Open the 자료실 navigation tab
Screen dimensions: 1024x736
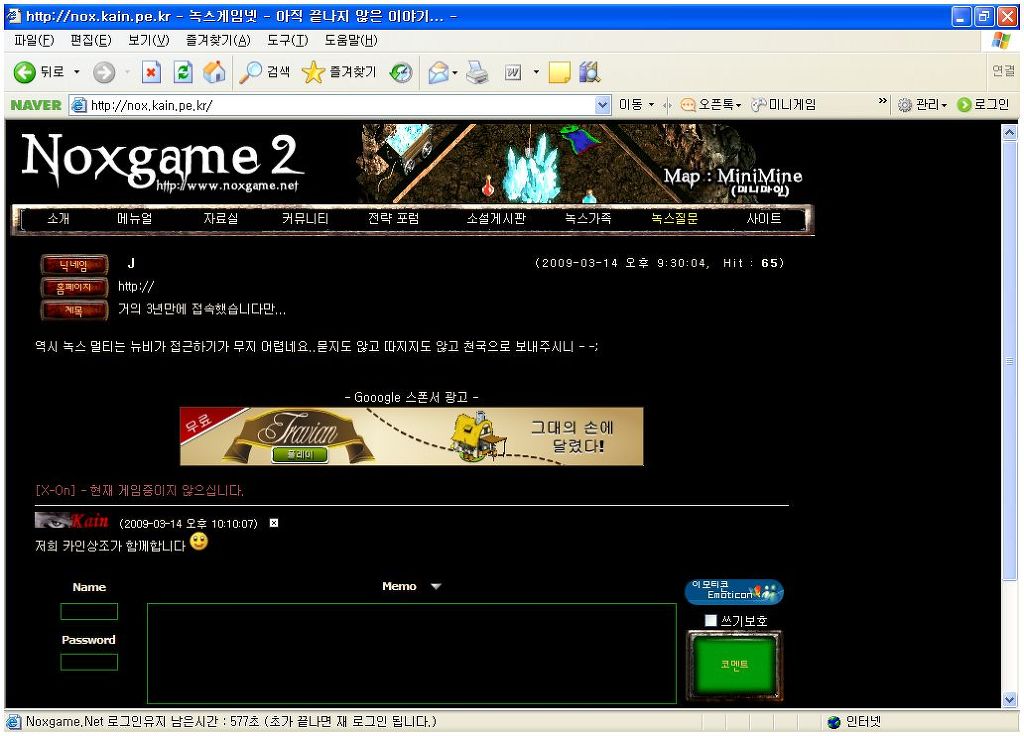coord(221,219)
